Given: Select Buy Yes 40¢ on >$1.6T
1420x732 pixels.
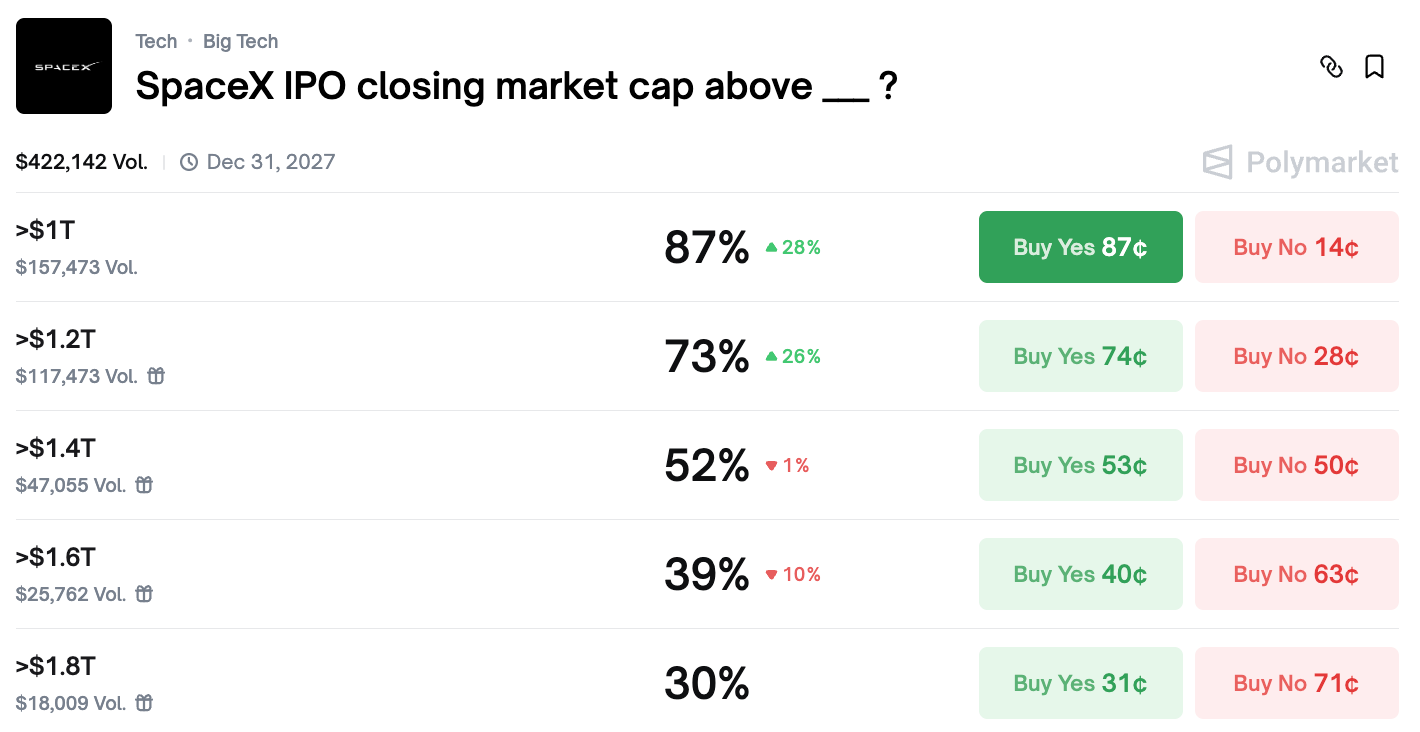Looking at the screenshot, I should pos(1080,574).
